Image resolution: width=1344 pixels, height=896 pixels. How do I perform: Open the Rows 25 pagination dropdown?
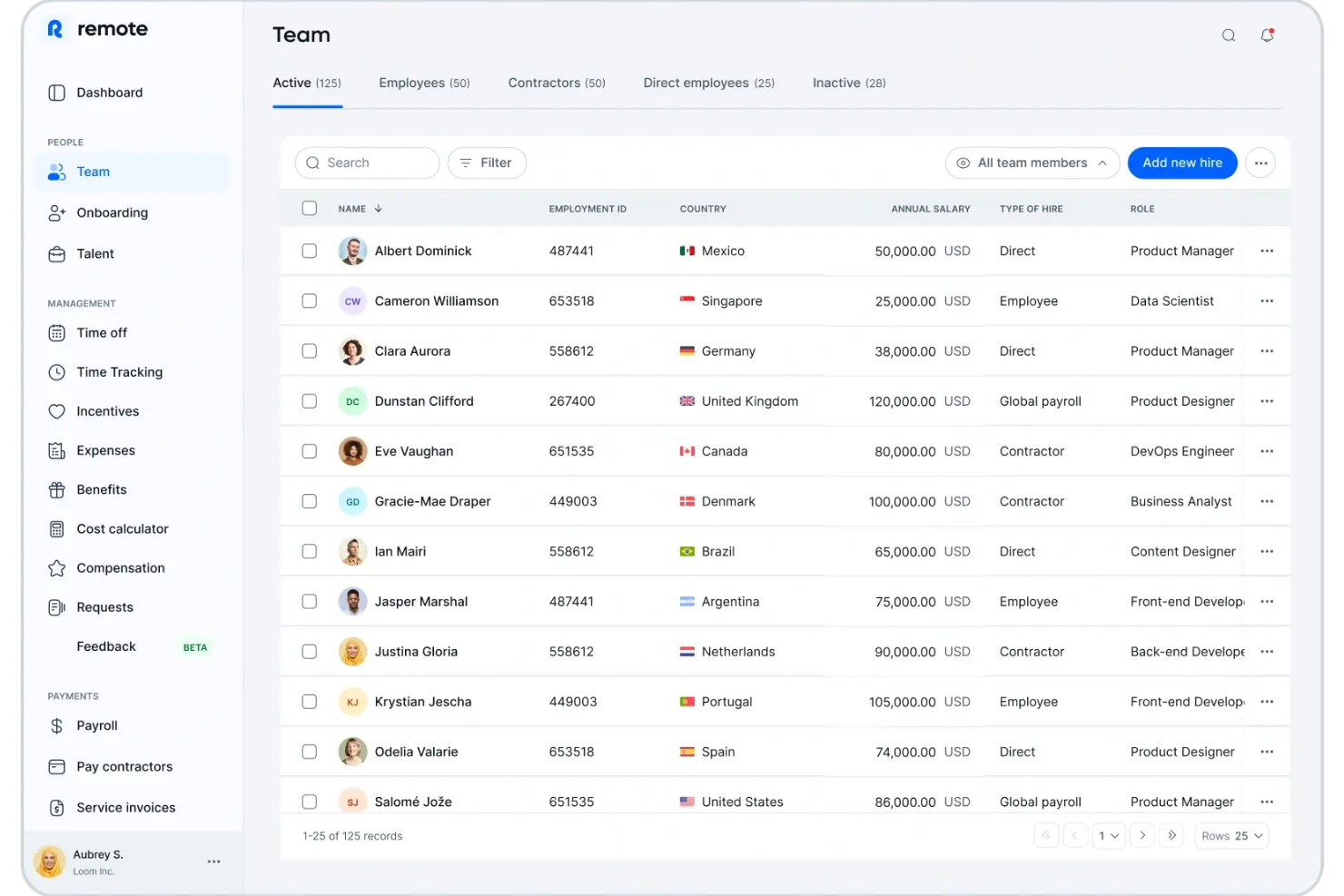1230,835
